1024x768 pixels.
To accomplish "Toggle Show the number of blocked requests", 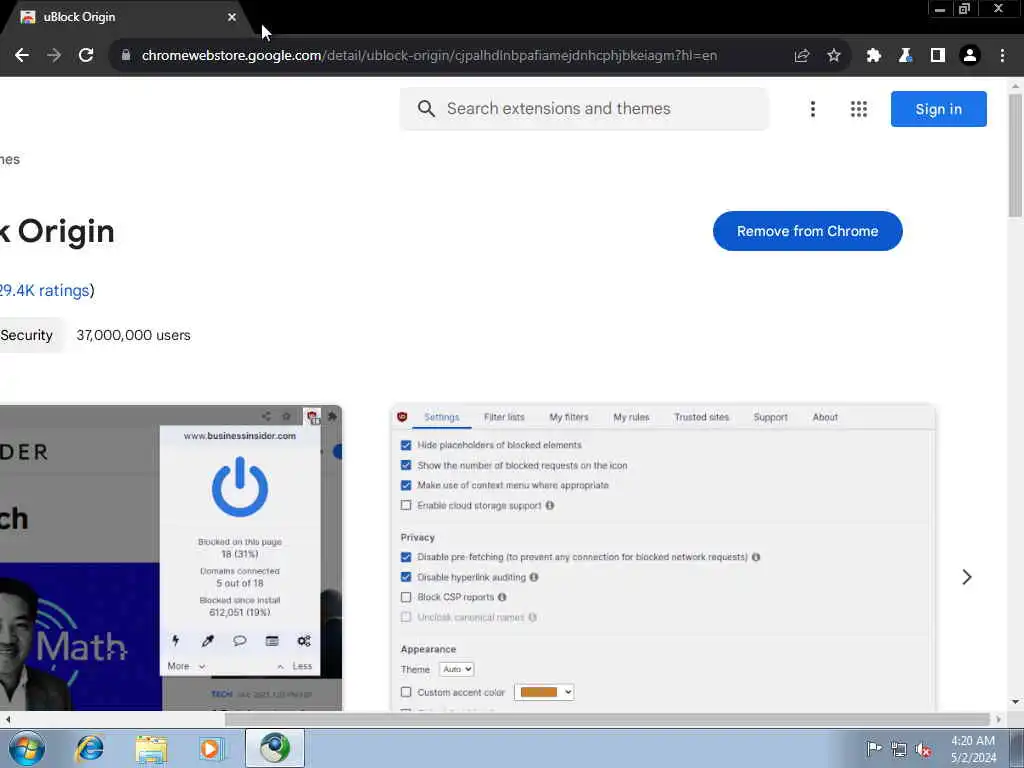I will pyautogui.click(x=406, y=466).
